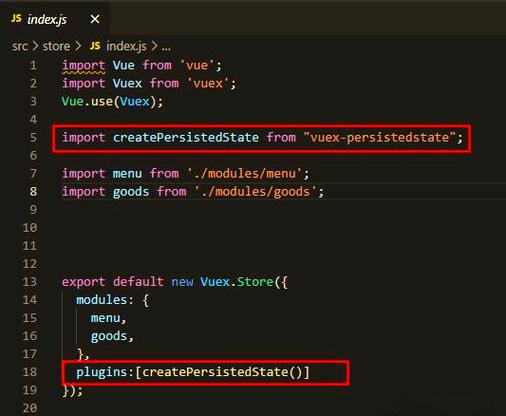
Task: Open the index.js breadcrumb segment
Action: (x=126, y=46)
